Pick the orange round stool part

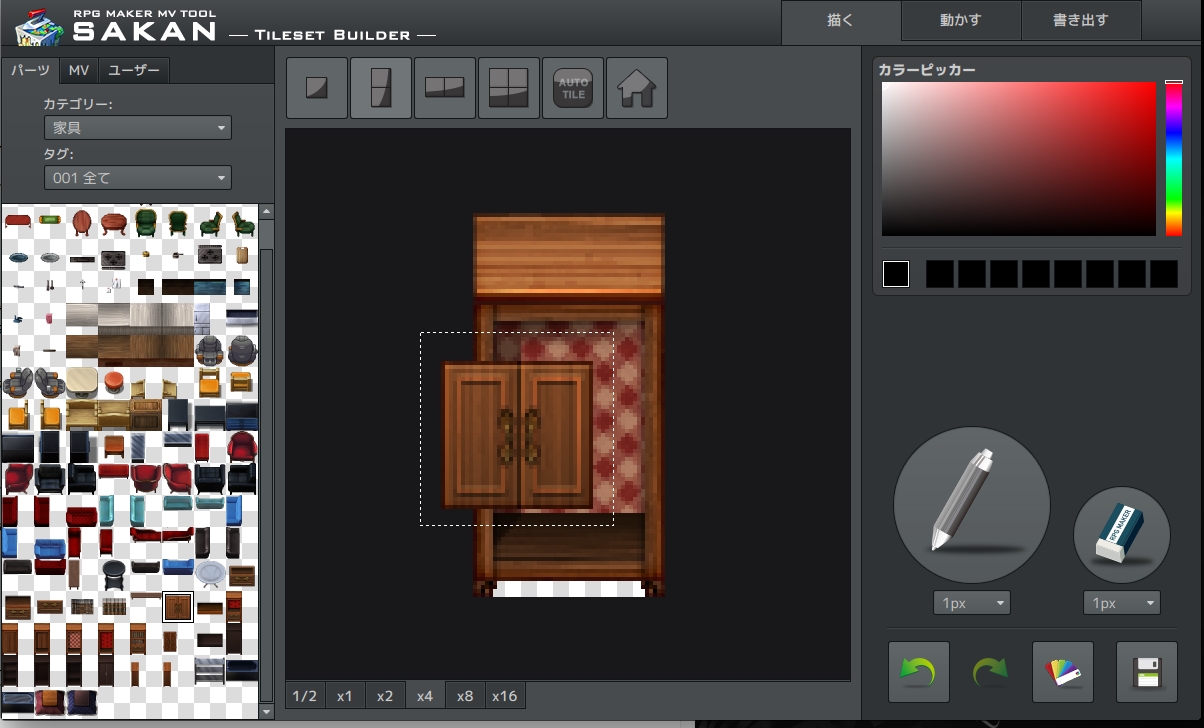113,382
